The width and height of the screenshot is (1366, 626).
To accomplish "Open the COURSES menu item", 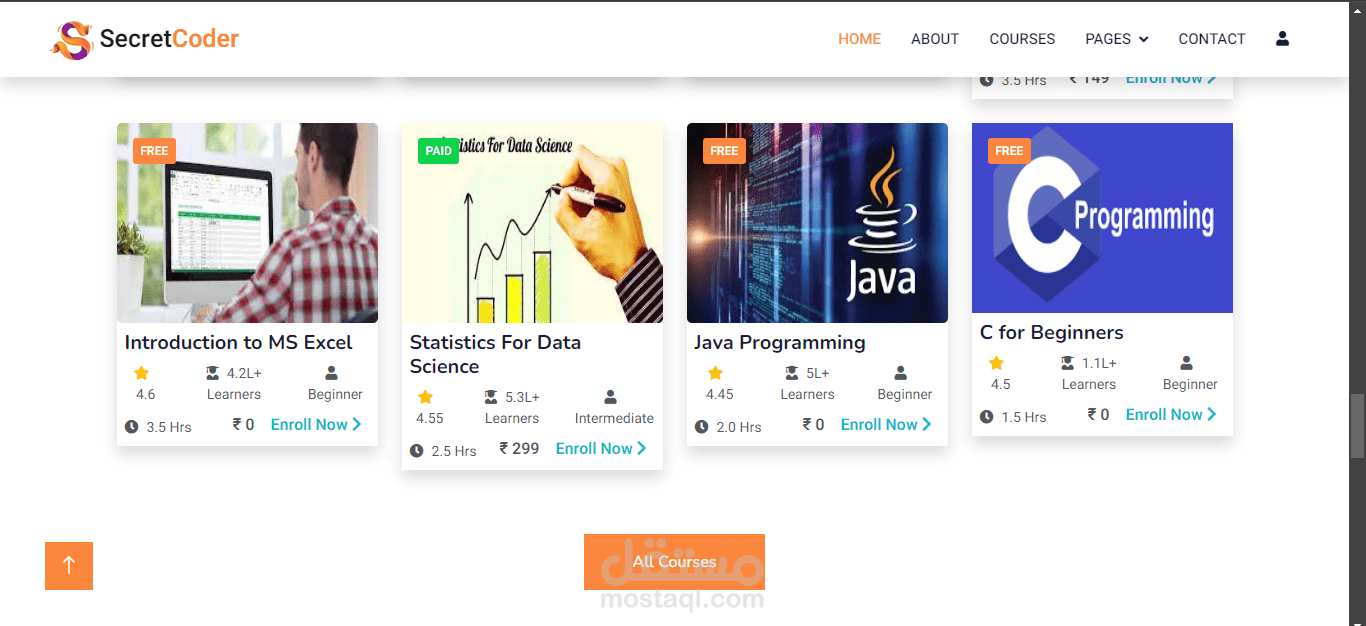I will tap(1022, 39).
